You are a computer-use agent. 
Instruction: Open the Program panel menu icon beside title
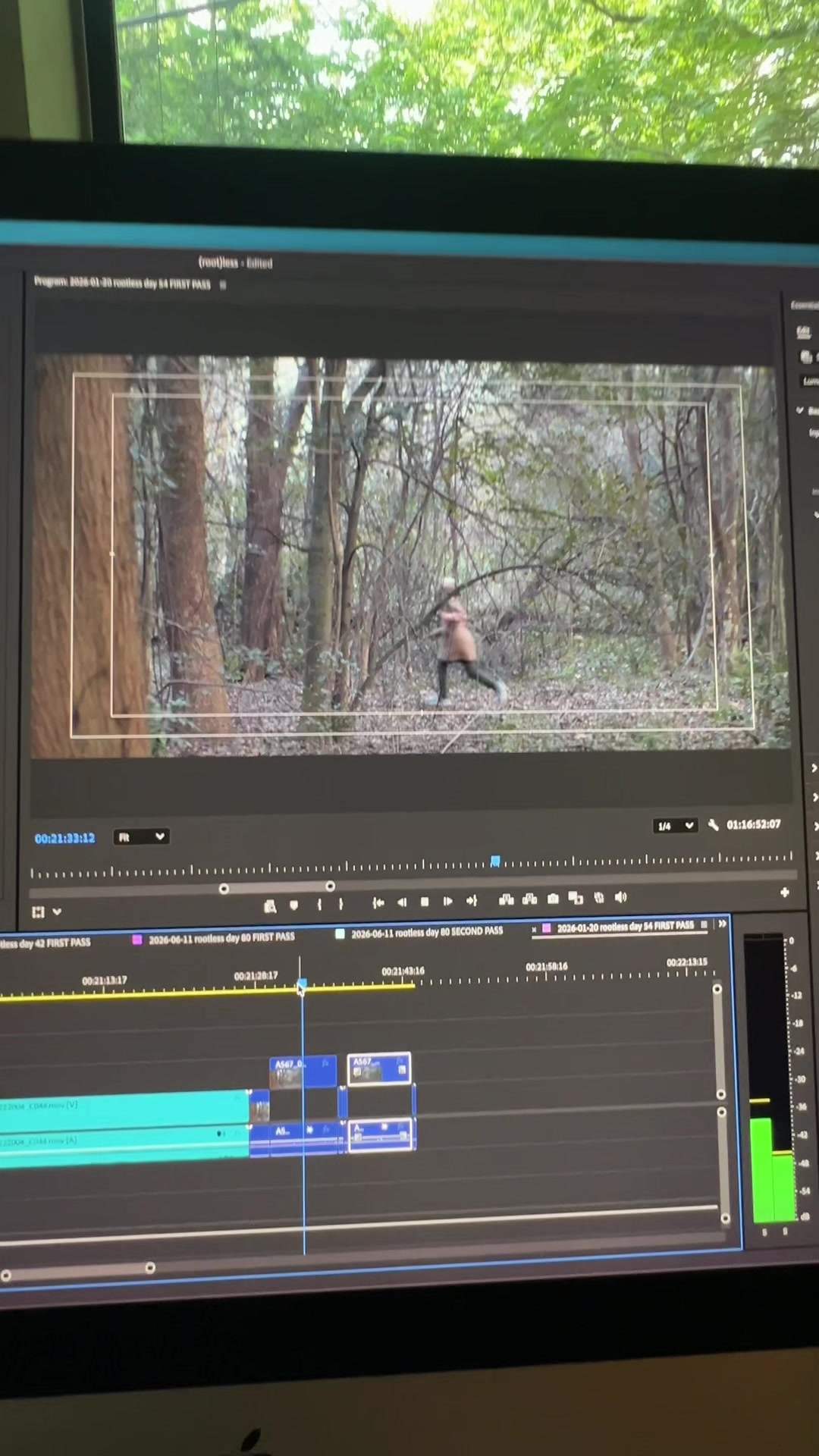[223, 285]
